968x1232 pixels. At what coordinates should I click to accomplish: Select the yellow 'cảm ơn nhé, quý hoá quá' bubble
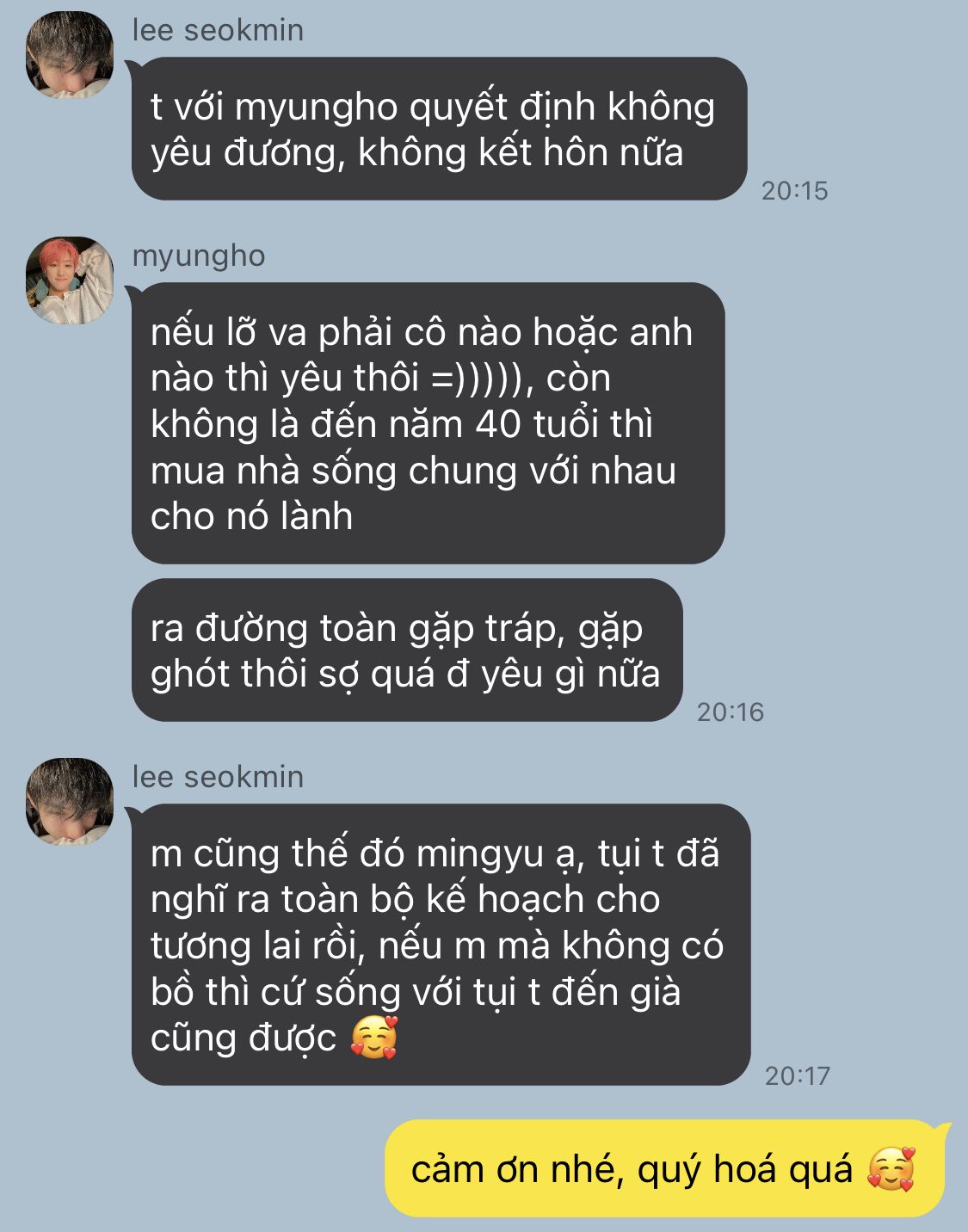coord(664,1168)
